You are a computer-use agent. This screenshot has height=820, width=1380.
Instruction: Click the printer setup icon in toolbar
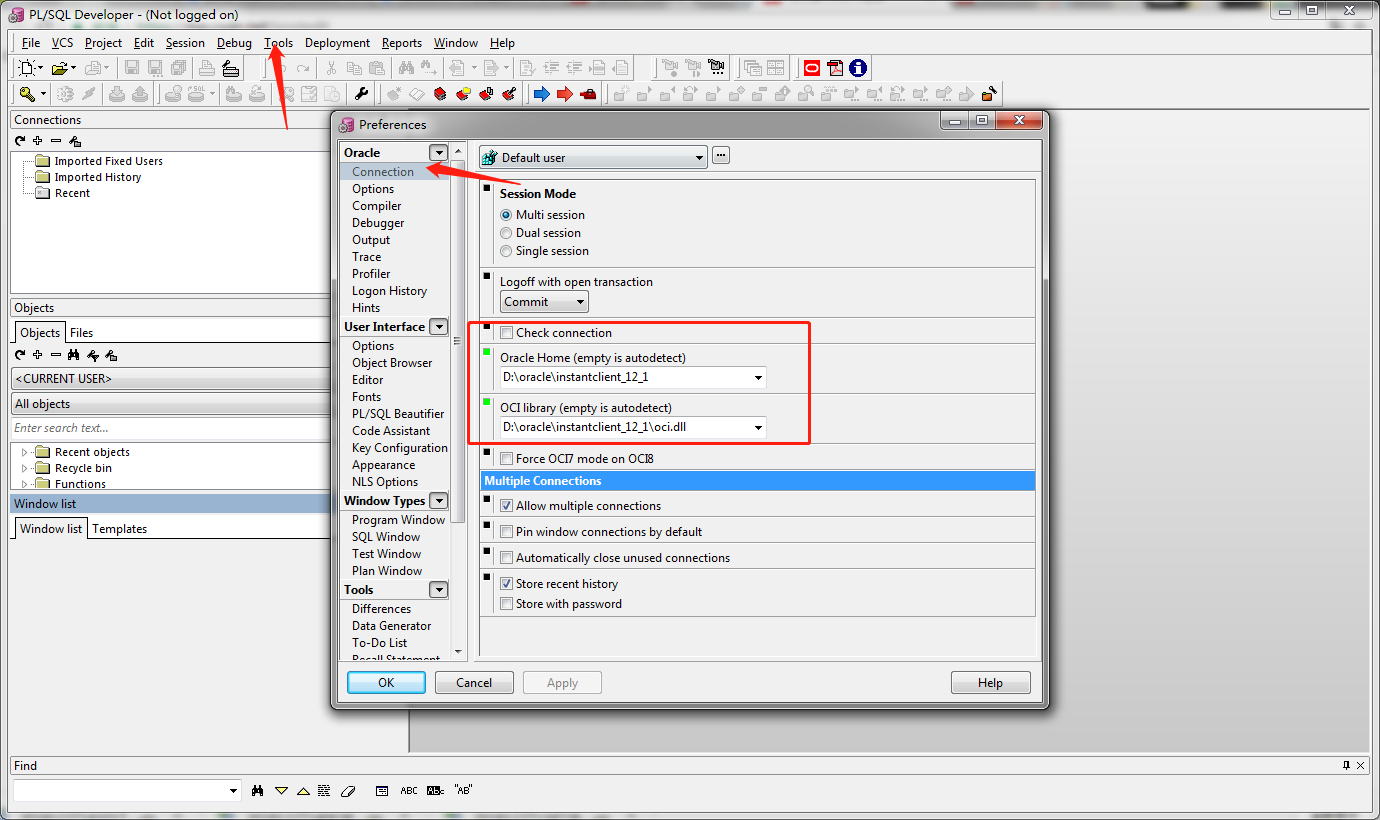tap(231, 68)
